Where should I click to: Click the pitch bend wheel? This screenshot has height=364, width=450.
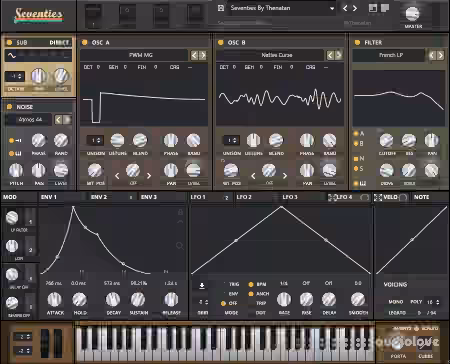tap(45, 343)
